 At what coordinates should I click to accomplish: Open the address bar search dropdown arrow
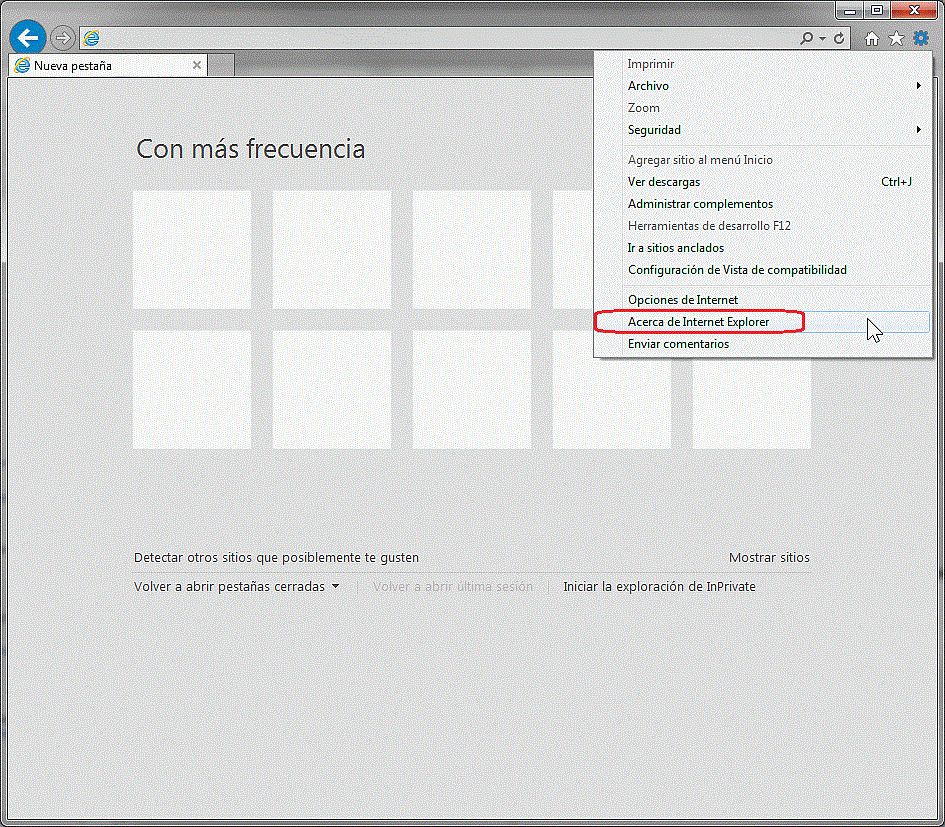coord(822,39)
